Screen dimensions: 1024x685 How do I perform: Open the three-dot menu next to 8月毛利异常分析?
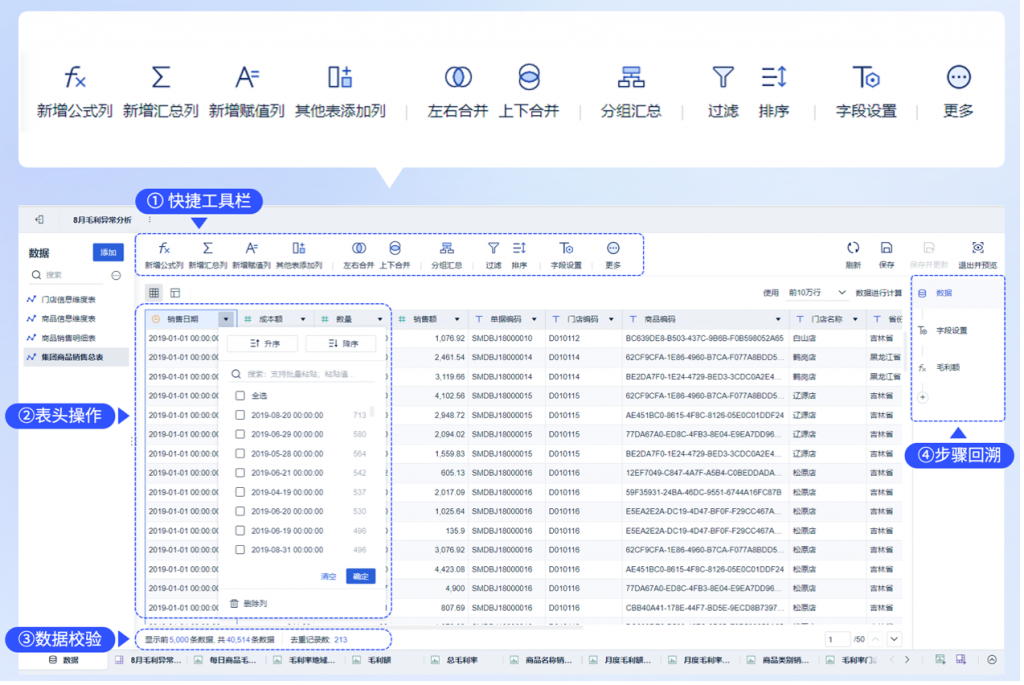click(150, 220)
